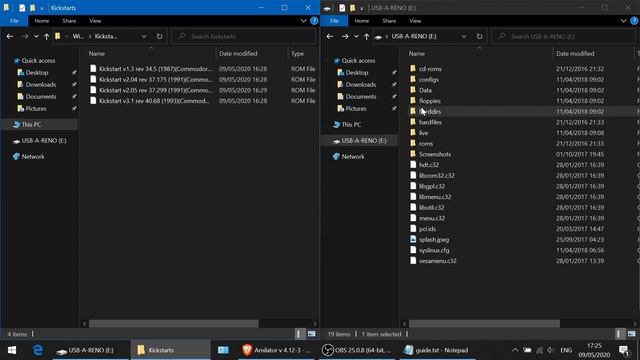This screenshot has width=640, height=360.
Task: Go forward in USB-A-RENO window
Action: click(345, 36)
